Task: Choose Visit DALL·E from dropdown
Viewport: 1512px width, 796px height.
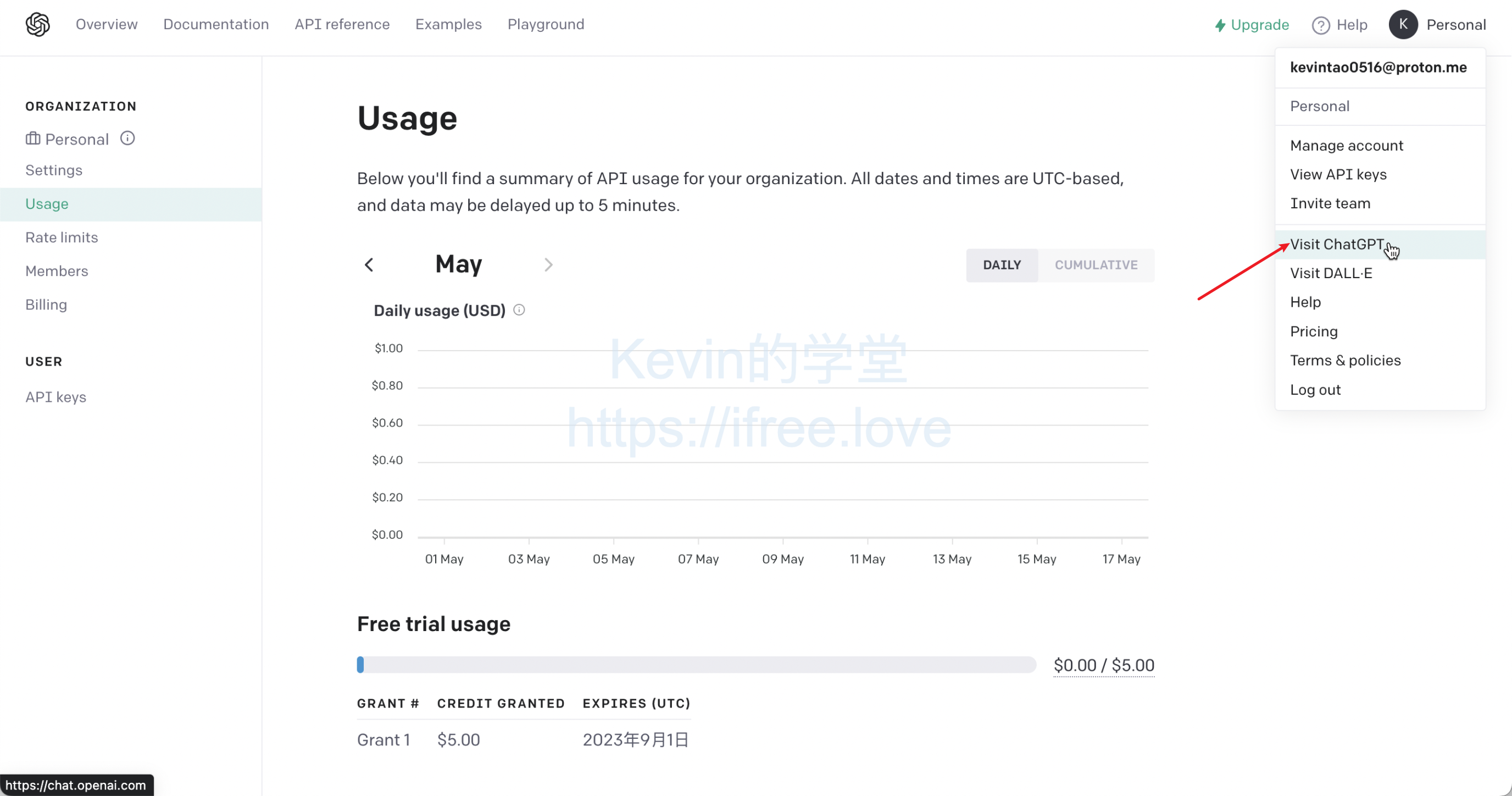Action: click(1331, 273)
